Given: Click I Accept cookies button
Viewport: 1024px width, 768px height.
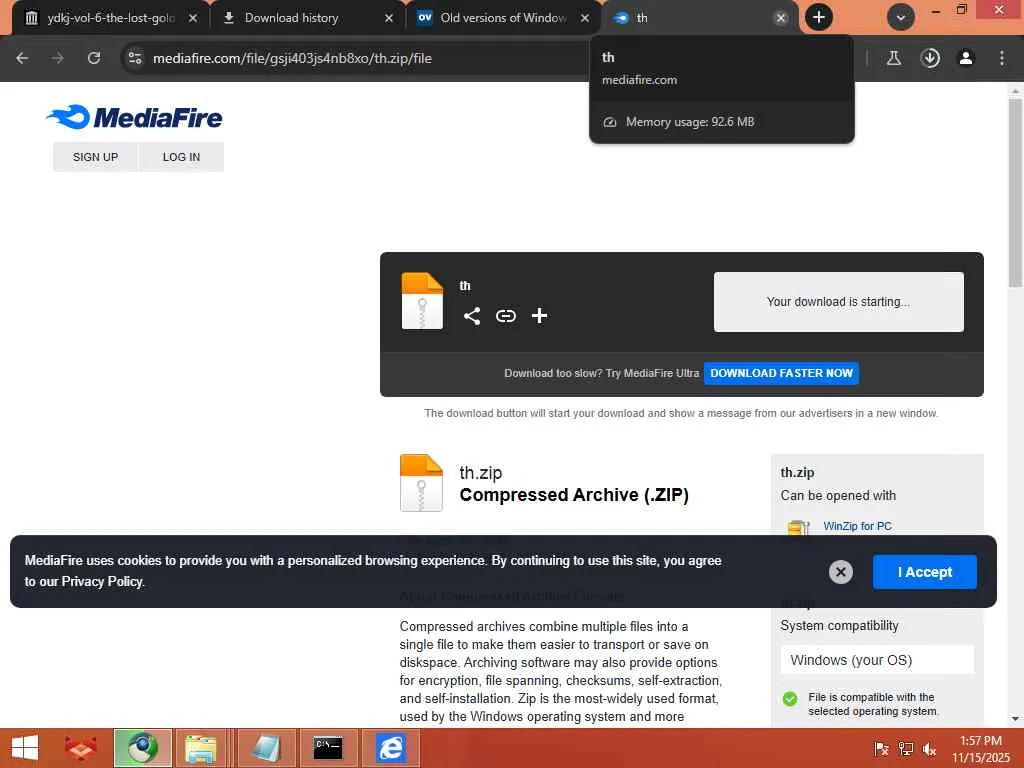Looking at the screenshot, I should point(925,572).
